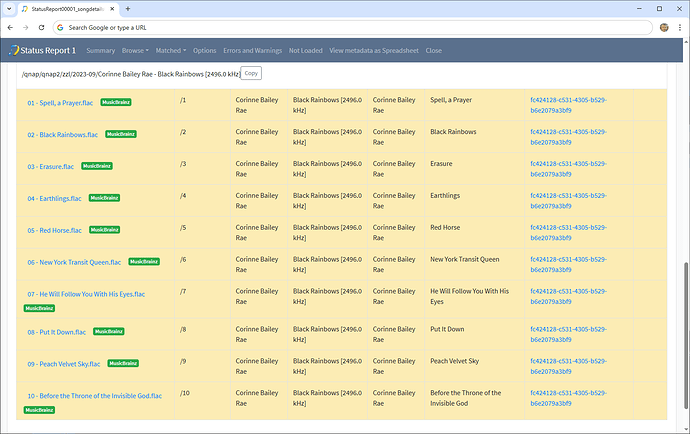
Task: Go to Errors and Warnings
Action: coord(252,50)
